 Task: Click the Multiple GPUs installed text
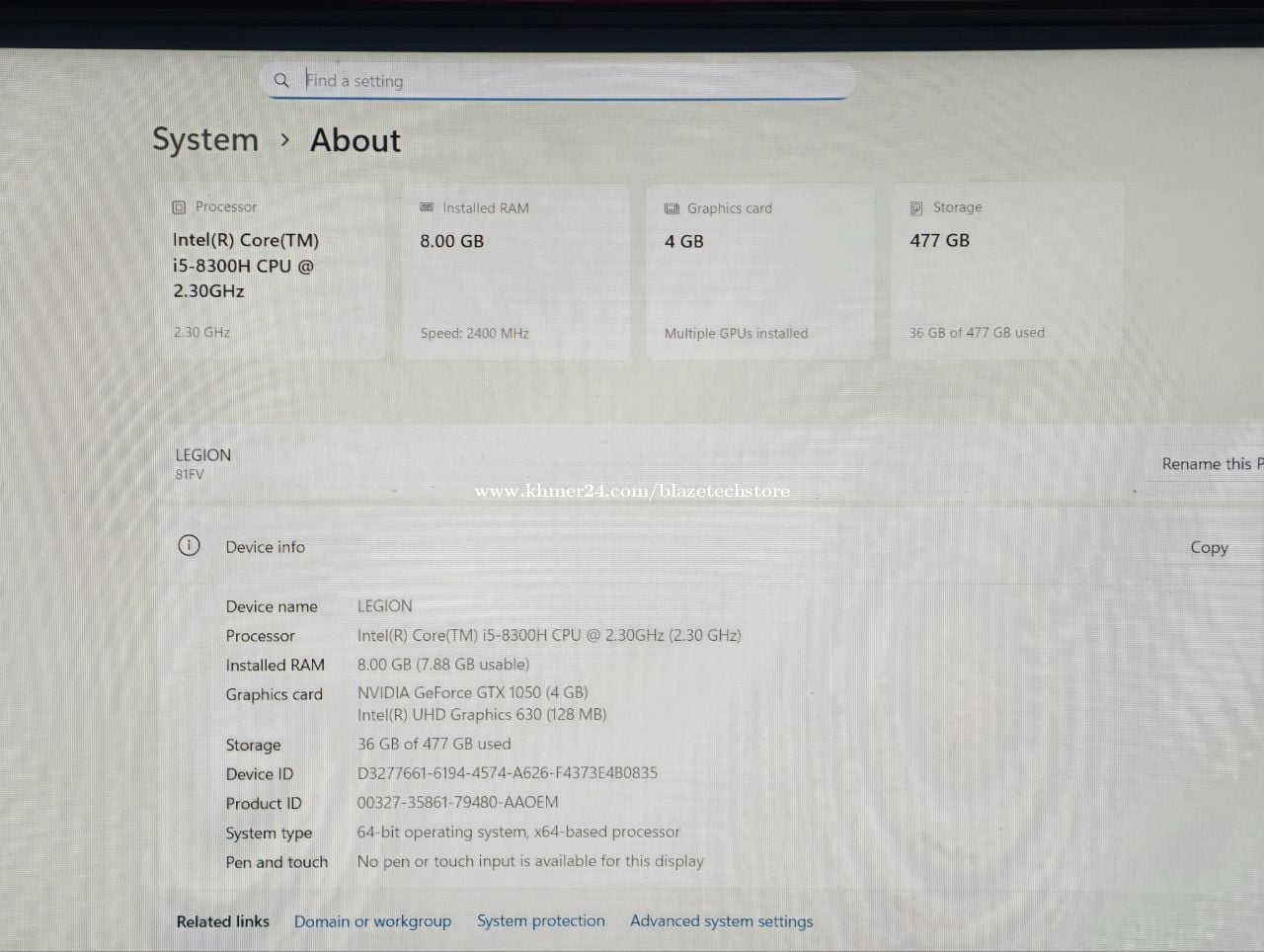point(736,334)
